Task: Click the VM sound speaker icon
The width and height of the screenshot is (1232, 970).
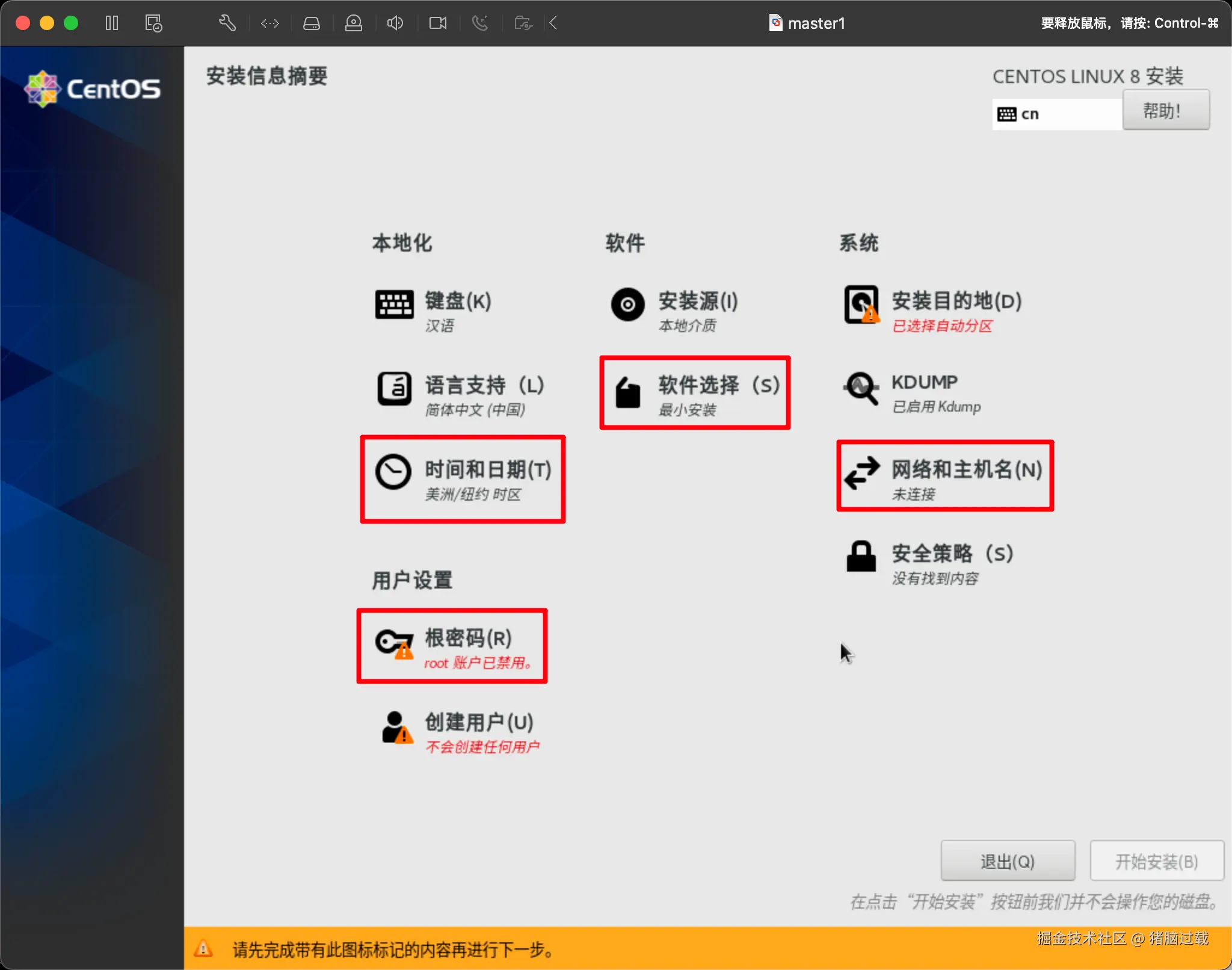Action: [395, 23]
